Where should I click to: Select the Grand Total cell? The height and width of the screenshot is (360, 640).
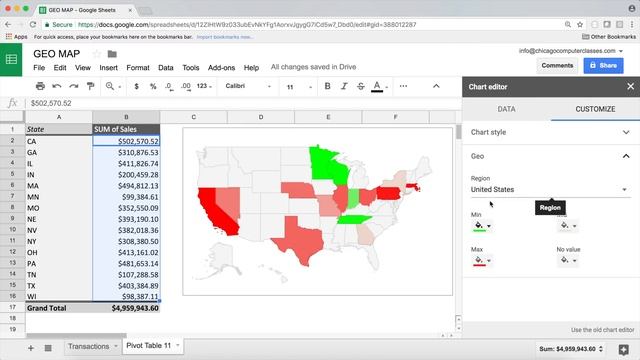coord(59,308)
